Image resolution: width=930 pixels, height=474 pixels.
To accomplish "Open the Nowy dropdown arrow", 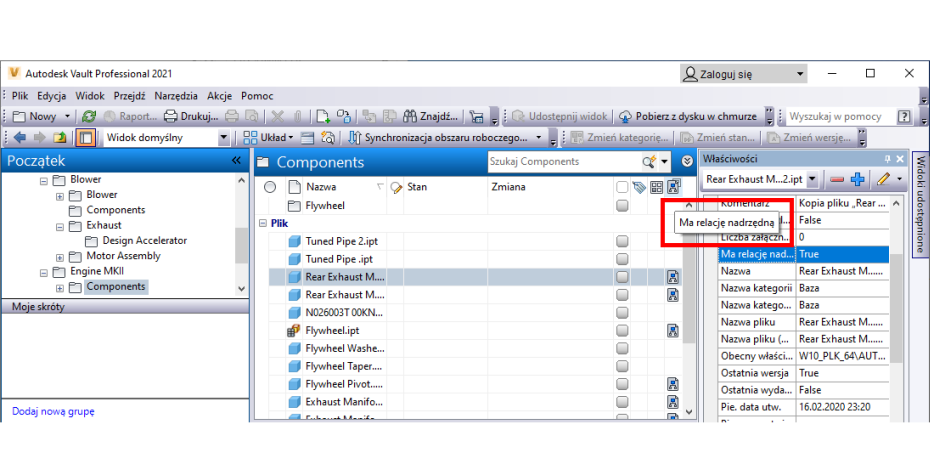I will [67, 116].
